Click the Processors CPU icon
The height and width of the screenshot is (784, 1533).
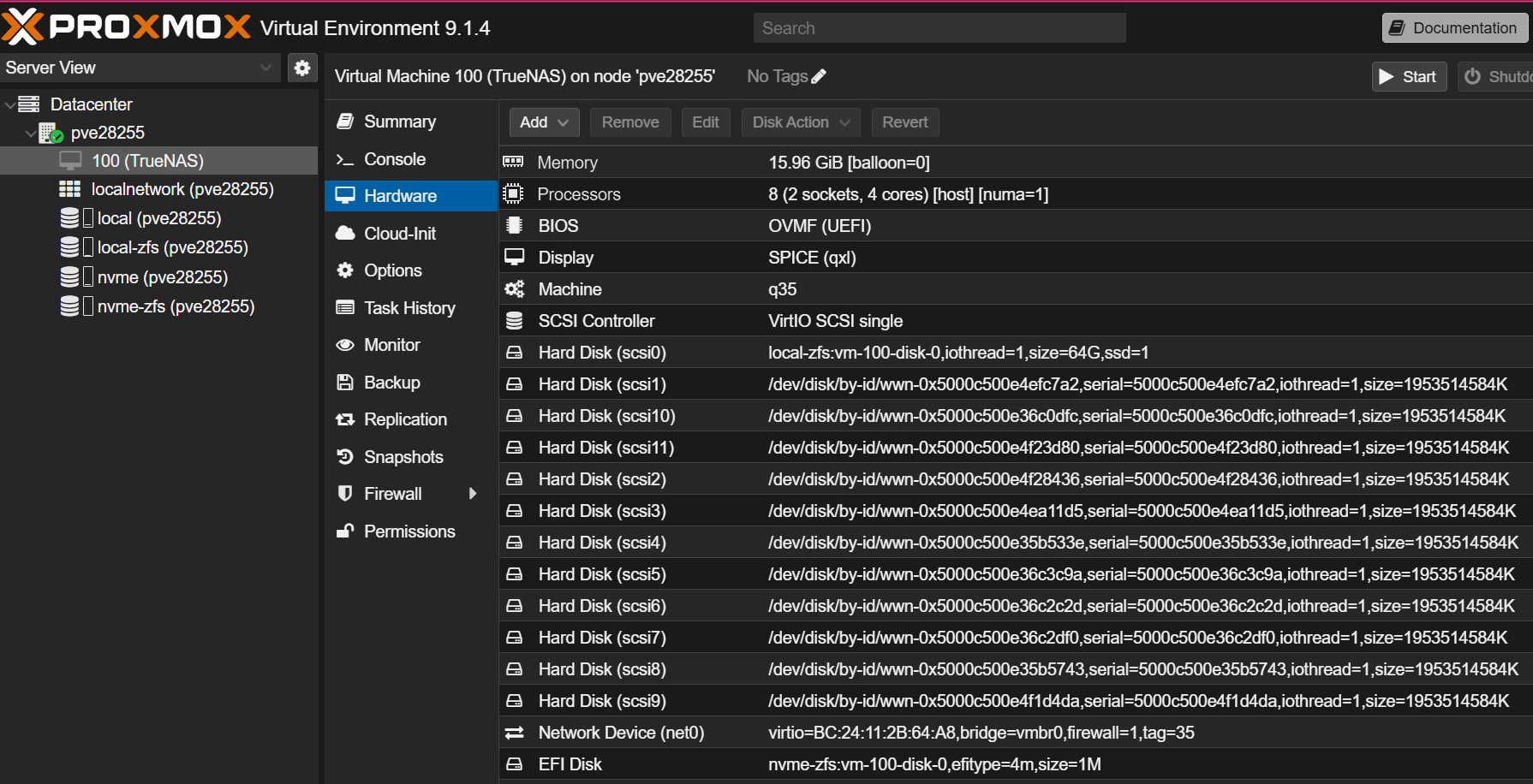(514, 194)
